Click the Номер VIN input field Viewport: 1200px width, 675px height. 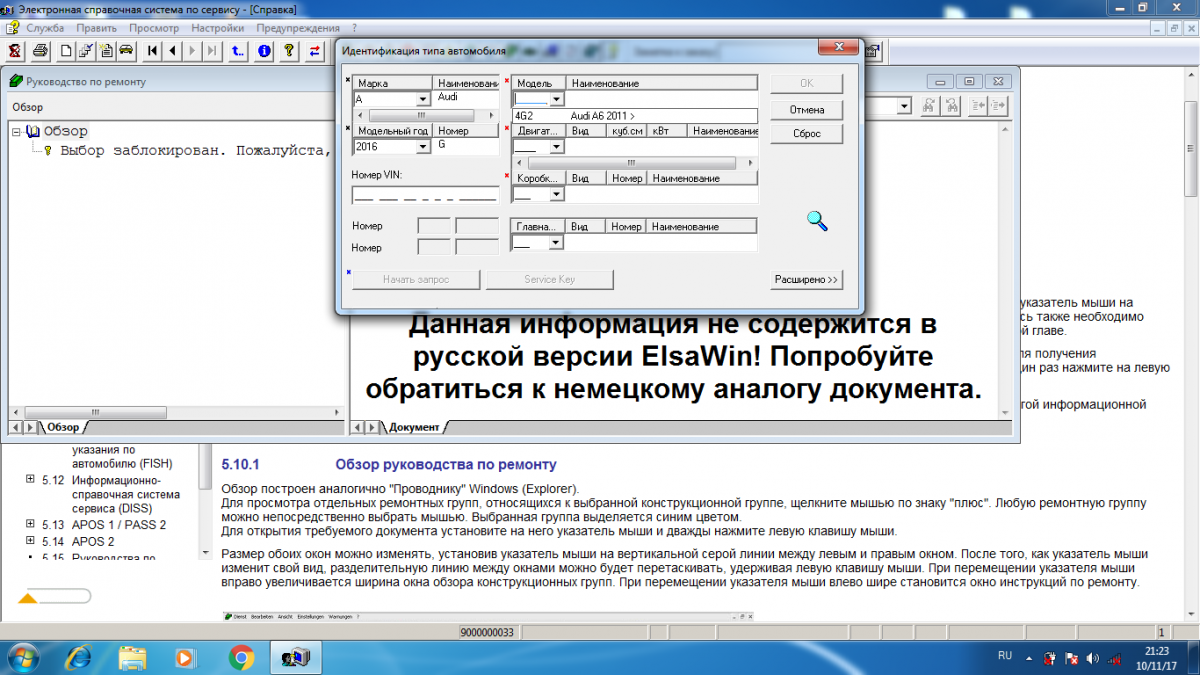point(425,194)
